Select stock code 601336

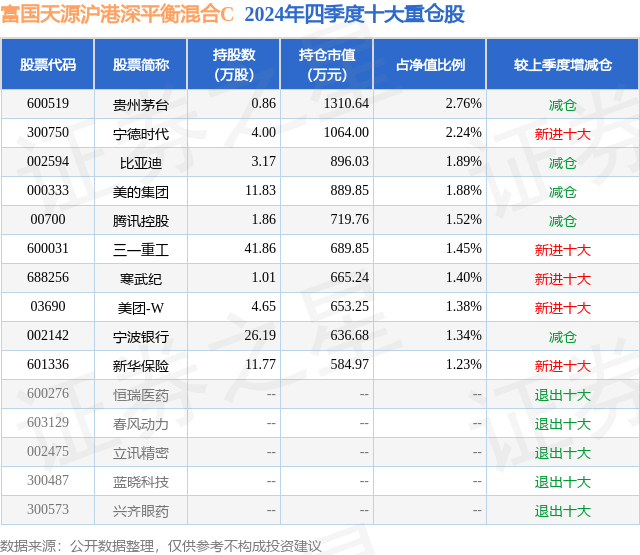tap(48, 364)
